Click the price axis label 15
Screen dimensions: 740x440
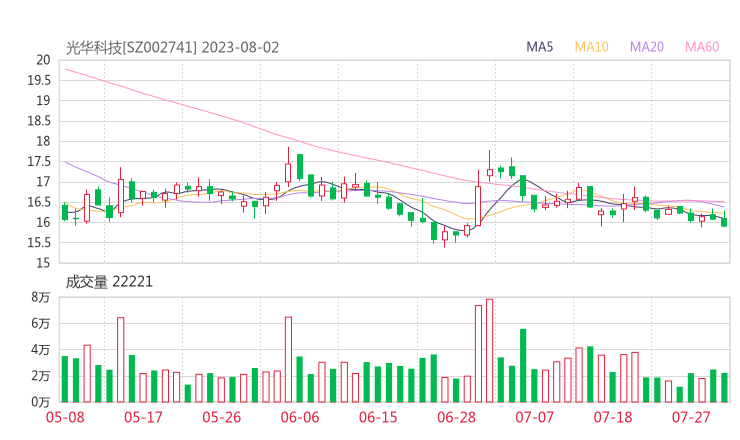[43, 263]
